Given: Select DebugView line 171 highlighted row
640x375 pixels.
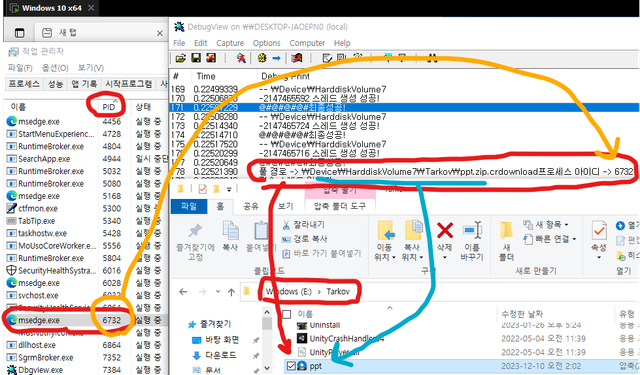Looking at the screenshot, I should pos(404,107).
